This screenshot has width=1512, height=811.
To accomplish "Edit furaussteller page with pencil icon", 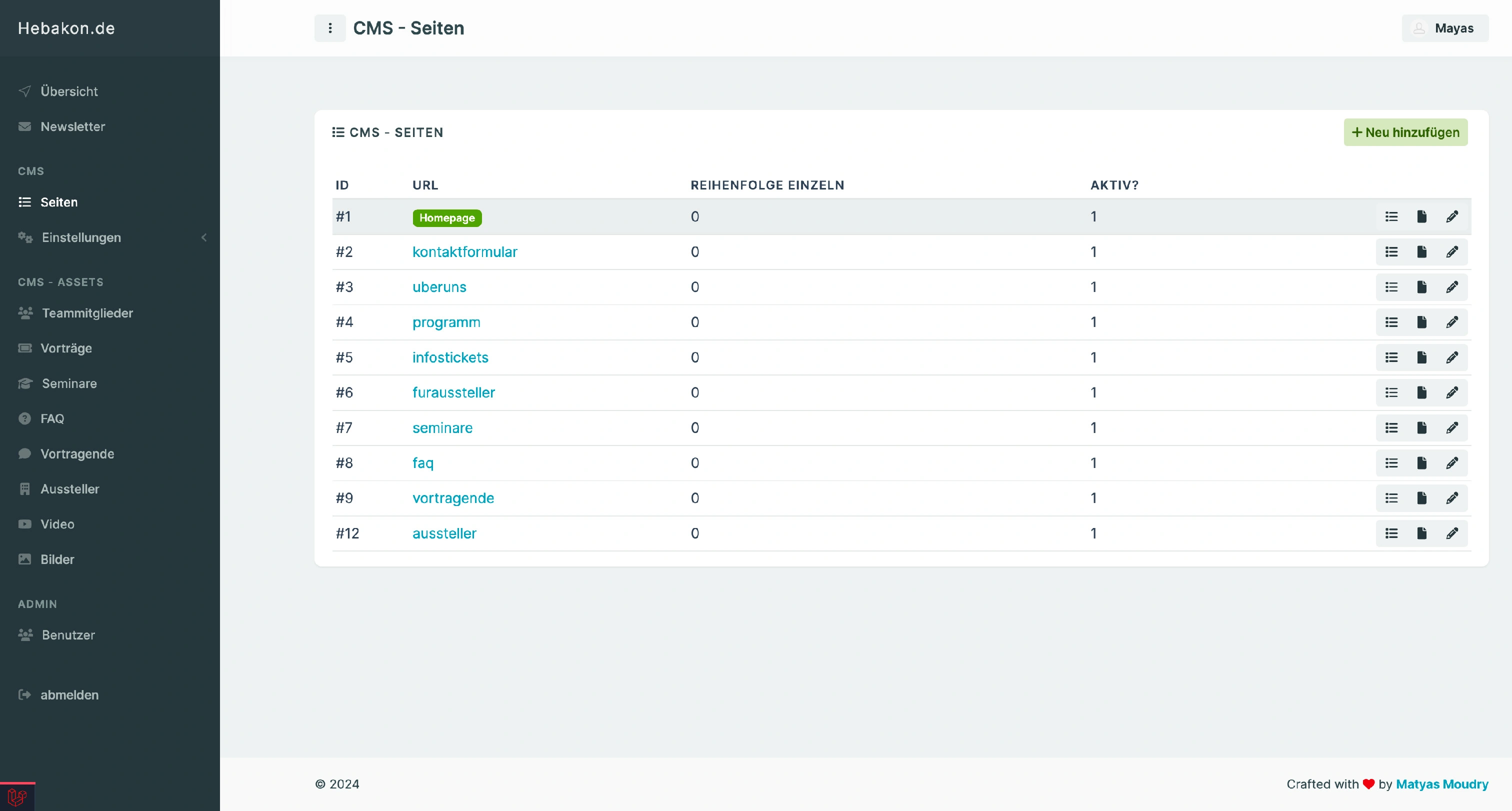I will tap(1452, 392).
